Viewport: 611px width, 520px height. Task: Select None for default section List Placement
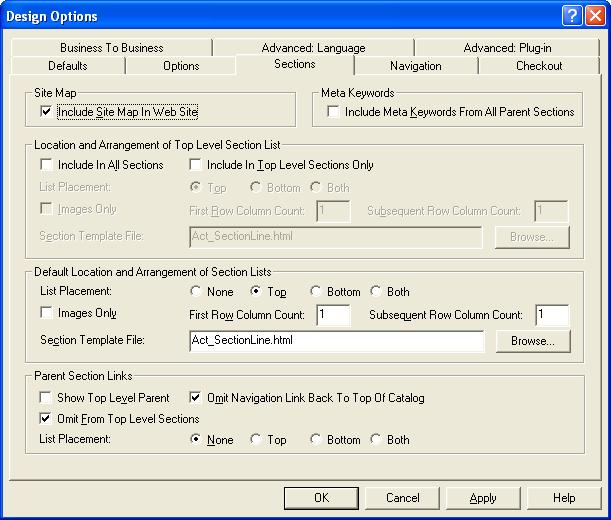point(196,292)
